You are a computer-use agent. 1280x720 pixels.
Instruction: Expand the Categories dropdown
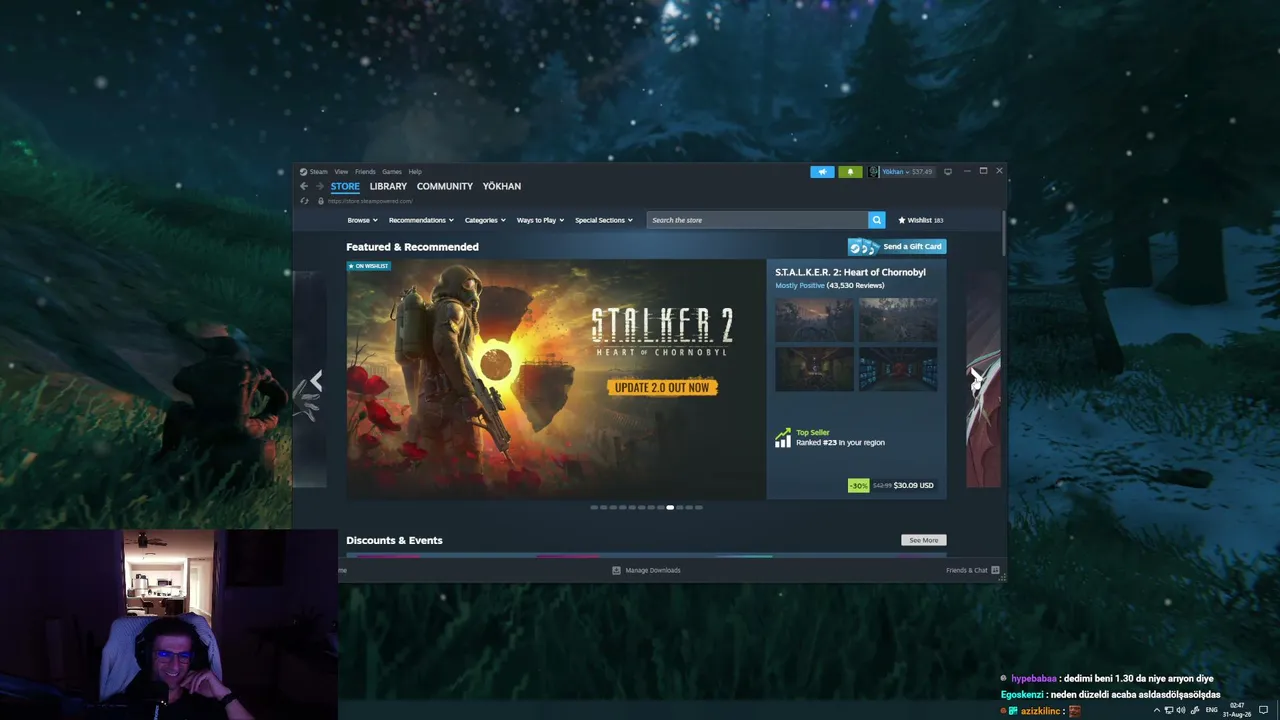[x=485, y=220]
